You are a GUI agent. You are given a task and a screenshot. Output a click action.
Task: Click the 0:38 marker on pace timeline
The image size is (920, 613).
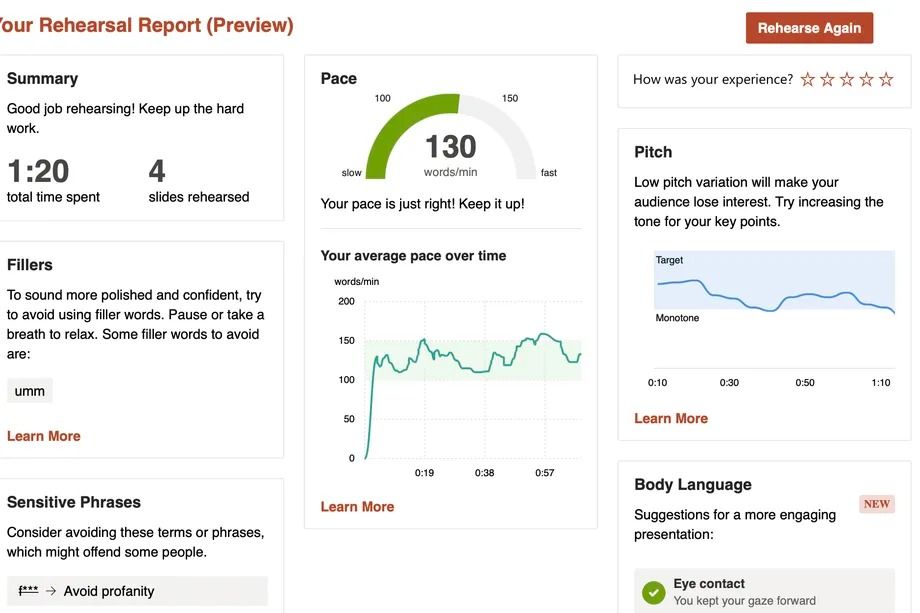coord(485,472)
